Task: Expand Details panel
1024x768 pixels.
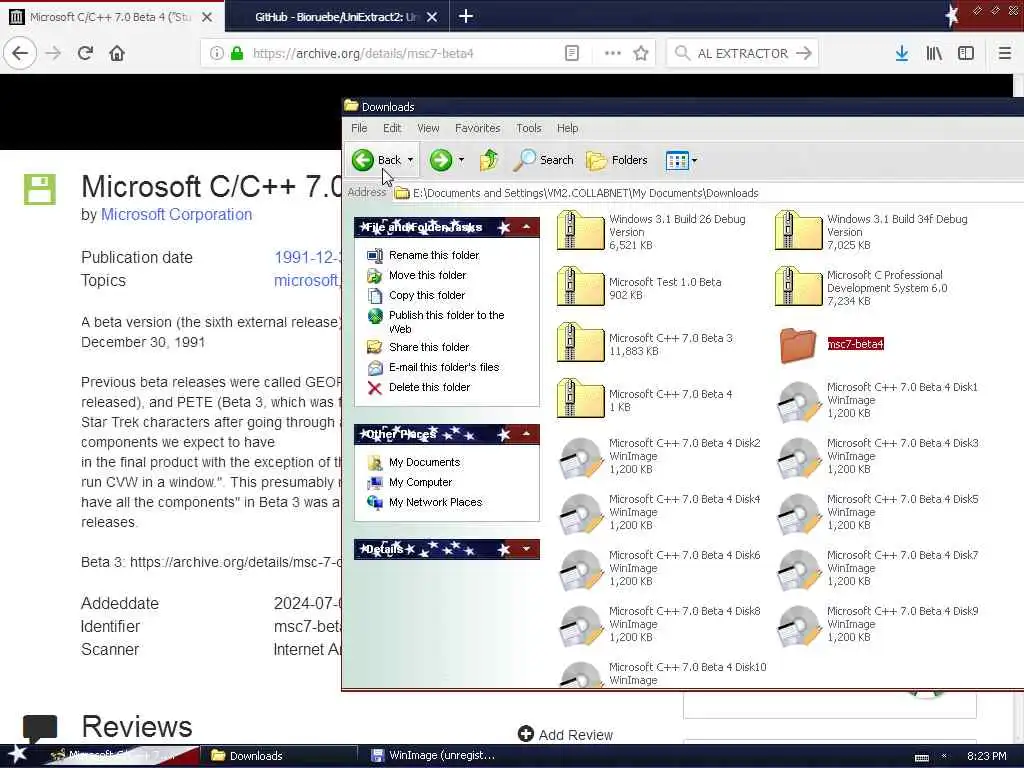Action: pos(526,549)
